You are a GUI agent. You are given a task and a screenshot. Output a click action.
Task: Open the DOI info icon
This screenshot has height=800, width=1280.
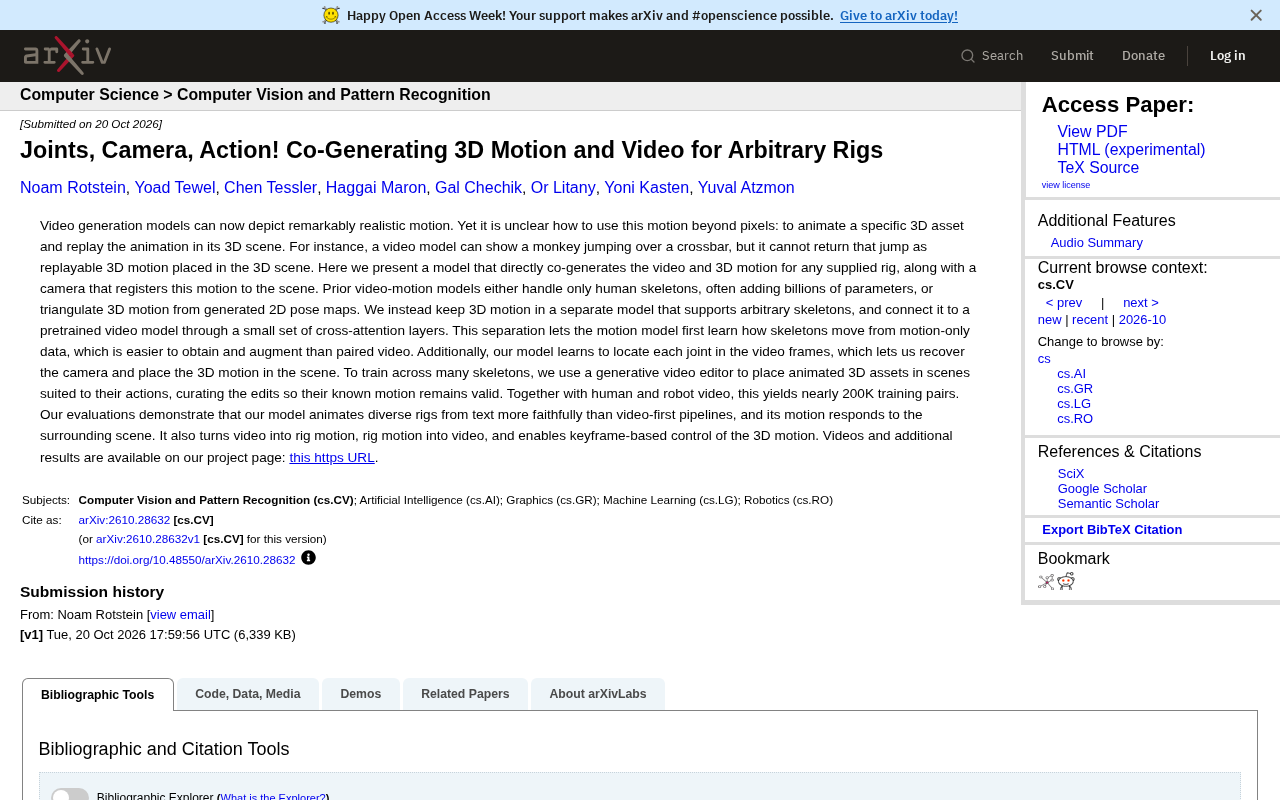point(308,558)
